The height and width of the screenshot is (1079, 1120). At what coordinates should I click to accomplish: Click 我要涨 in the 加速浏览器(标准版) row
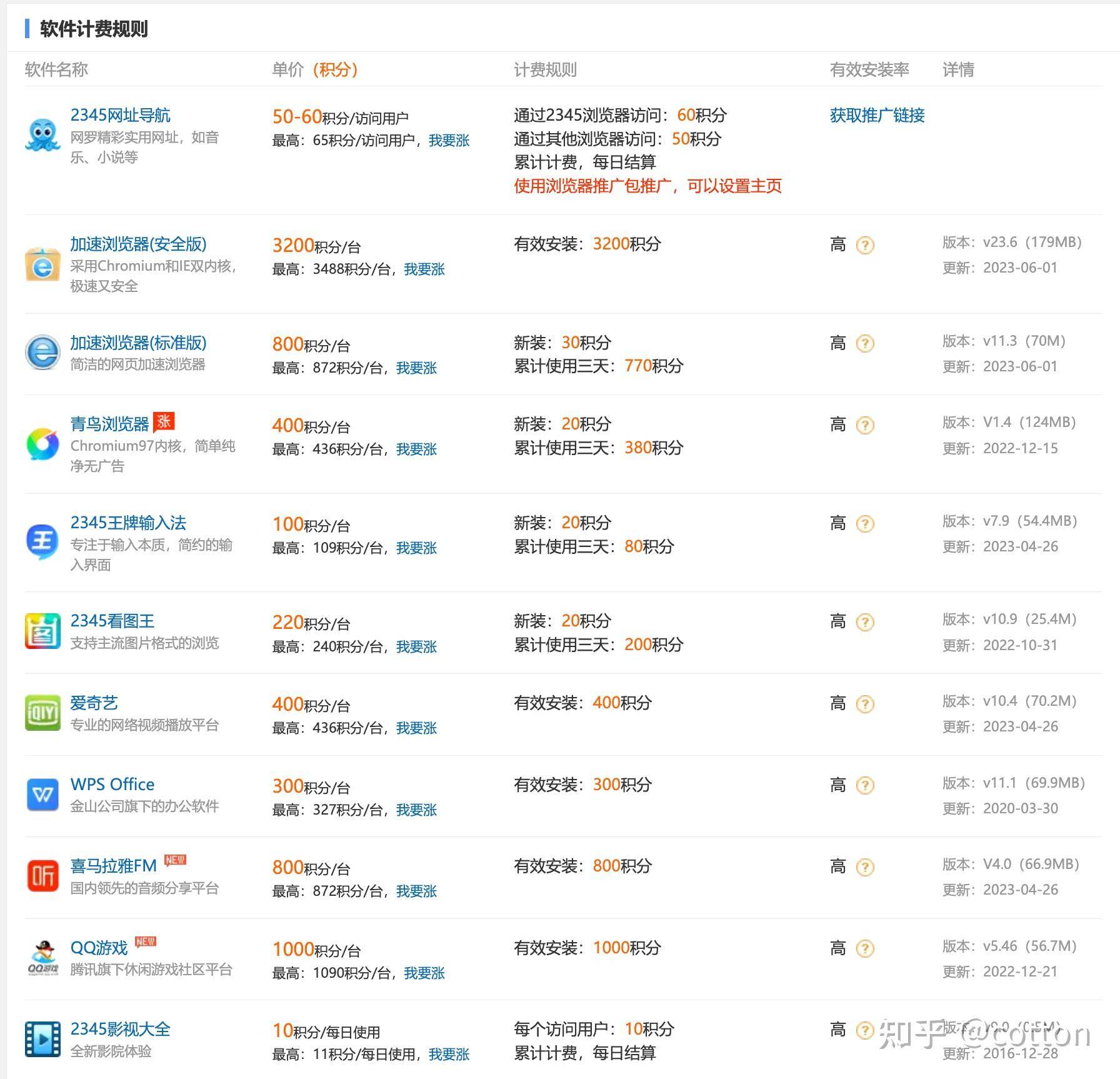416,368
